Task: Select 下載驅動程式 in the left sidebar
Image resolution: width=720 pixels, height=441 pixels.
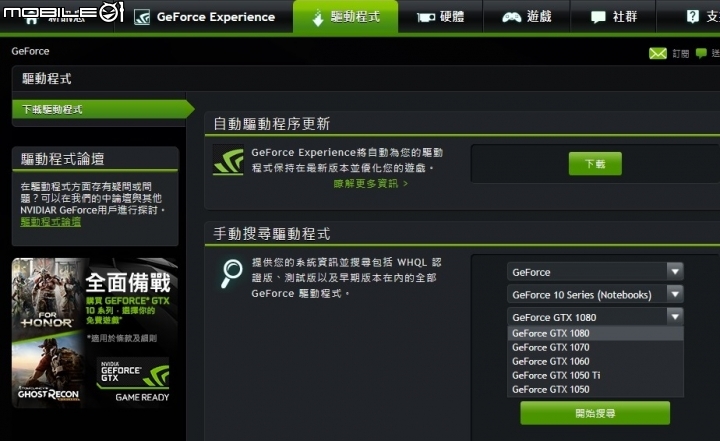Action: pos(101,109)
